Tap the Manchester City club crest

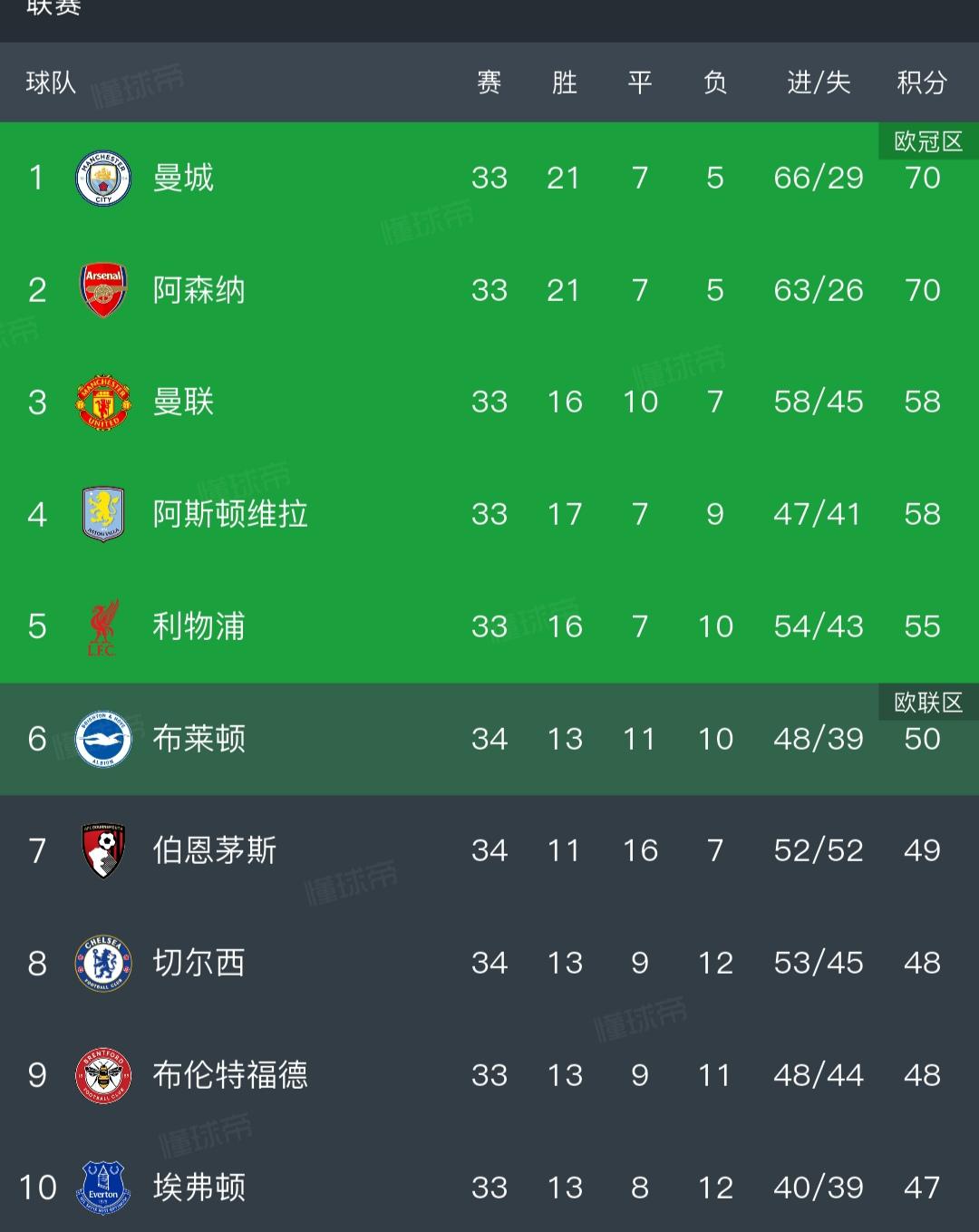point(103,179)
